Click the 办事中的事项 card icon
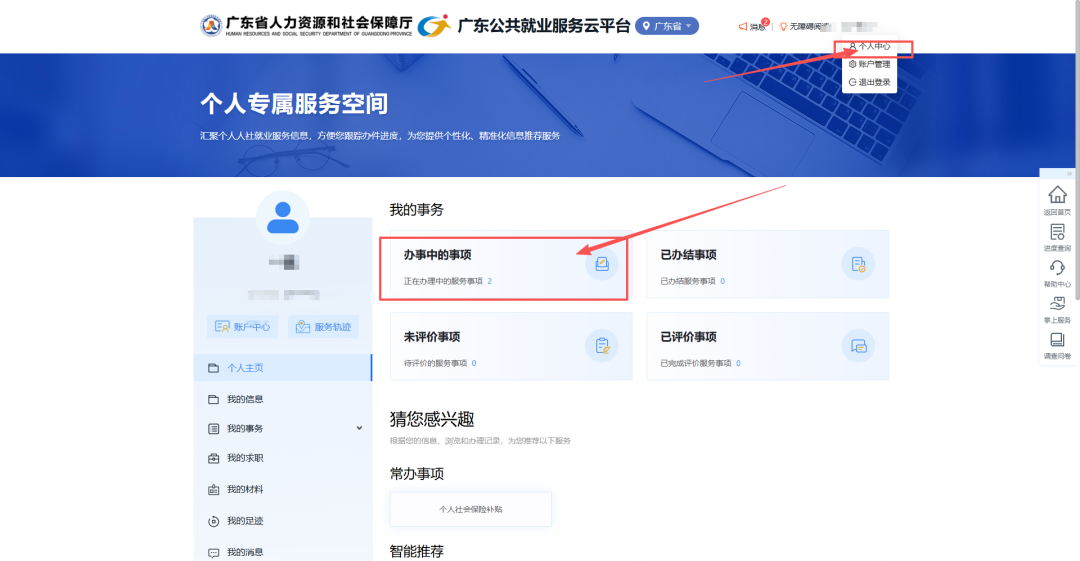The image size is (1080, 561). point(601,264)
